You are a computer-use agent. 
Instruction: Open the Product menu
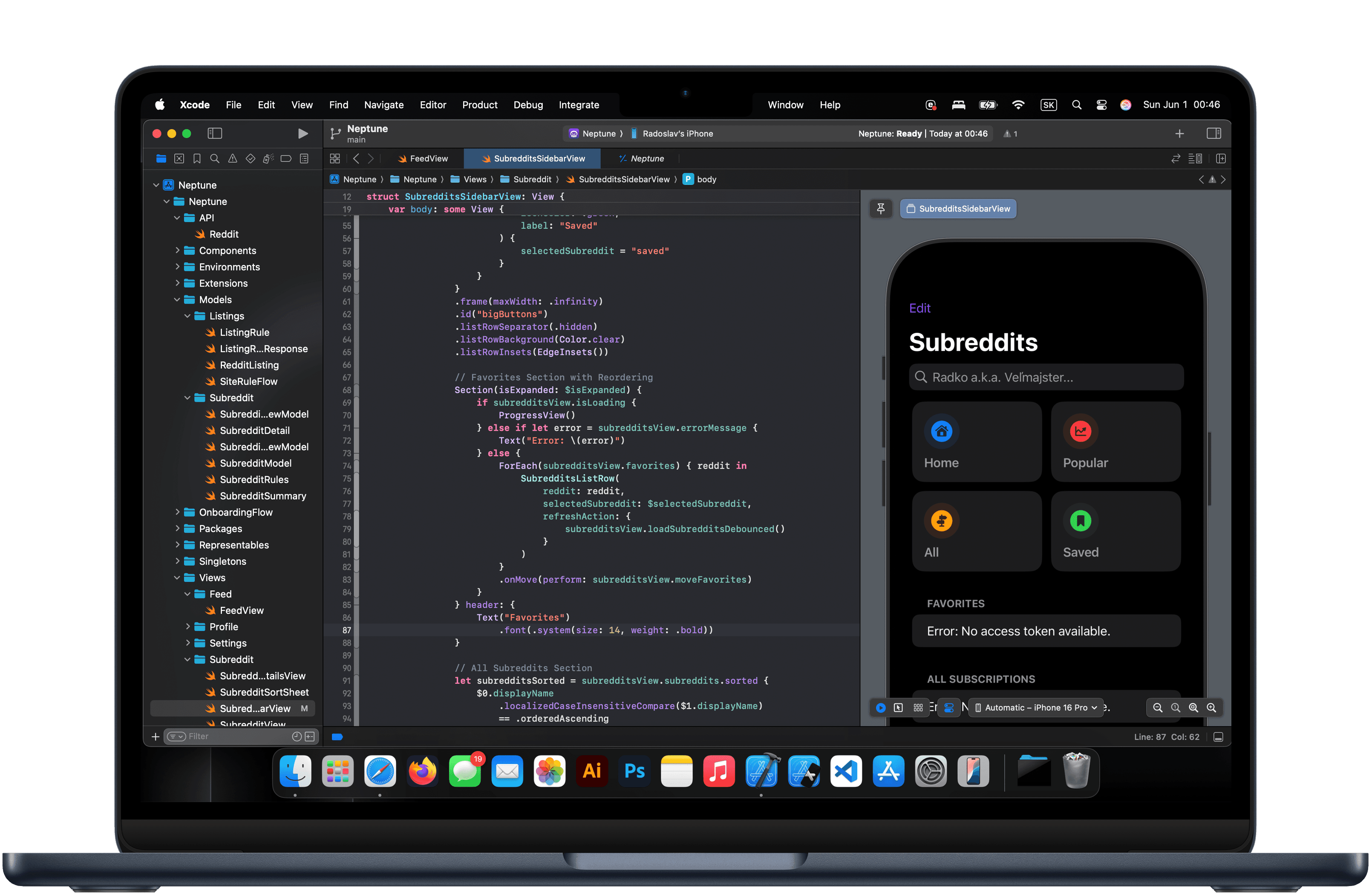479,105
